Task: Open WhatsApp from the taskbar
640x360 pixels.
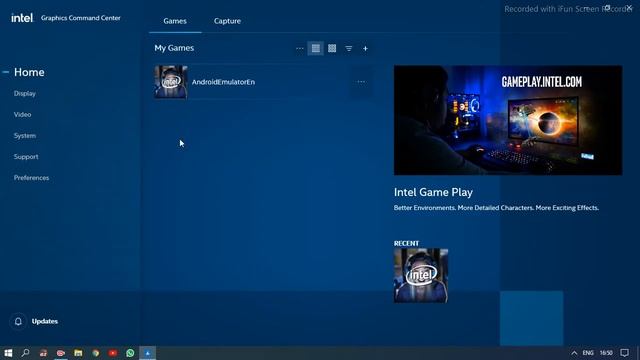Action: point(130,353)
